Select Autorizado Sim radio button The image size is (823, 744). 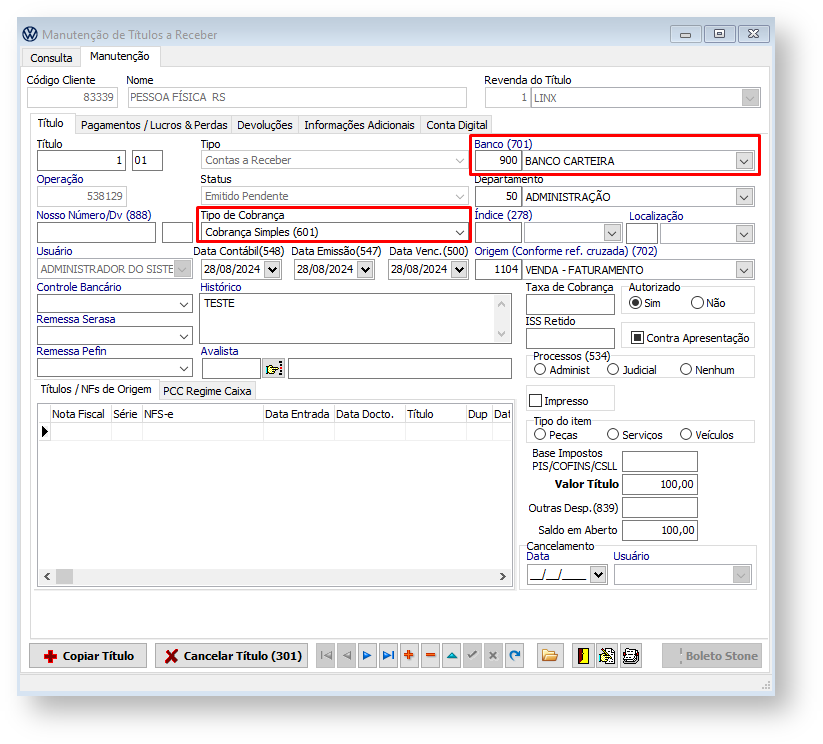tap(636, 303)
